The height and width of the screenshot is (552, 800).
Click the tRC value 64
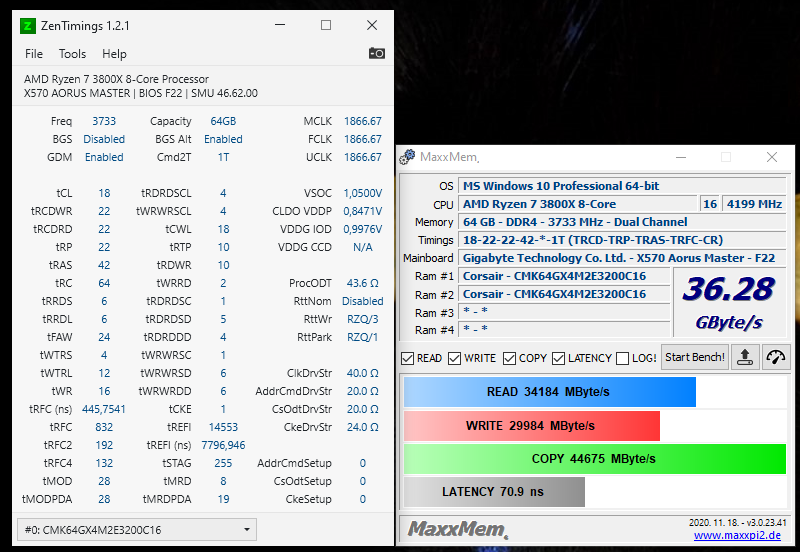[x=104, y=283]
